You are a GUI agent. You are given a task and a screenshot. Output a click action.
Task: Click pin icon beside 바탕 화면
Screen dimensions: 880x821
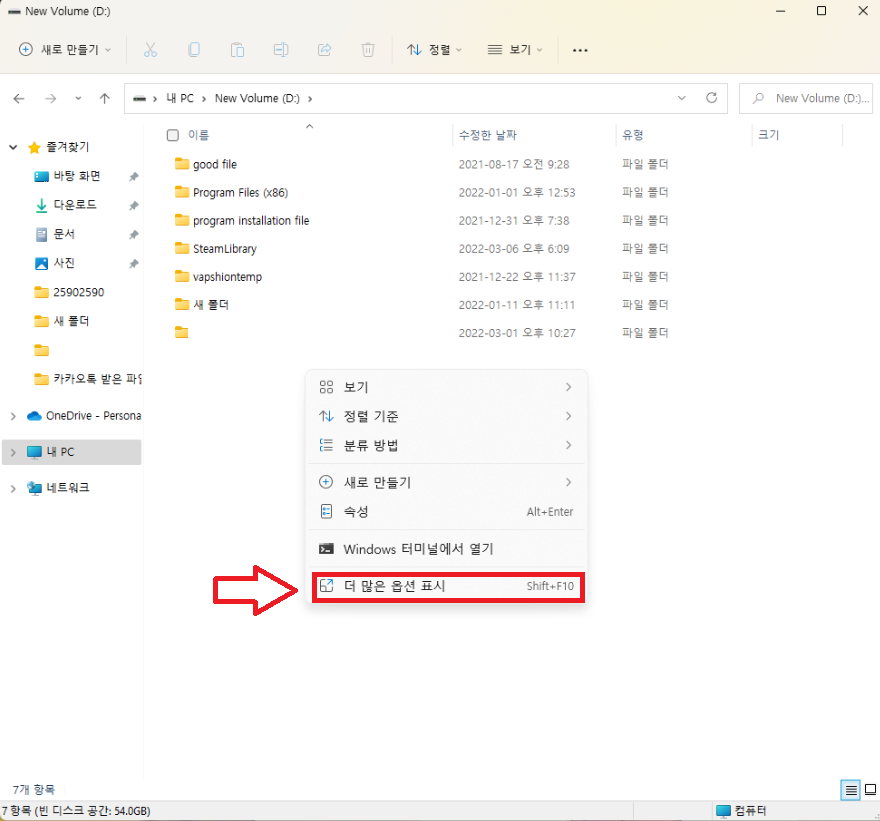[x=134, y=177]
